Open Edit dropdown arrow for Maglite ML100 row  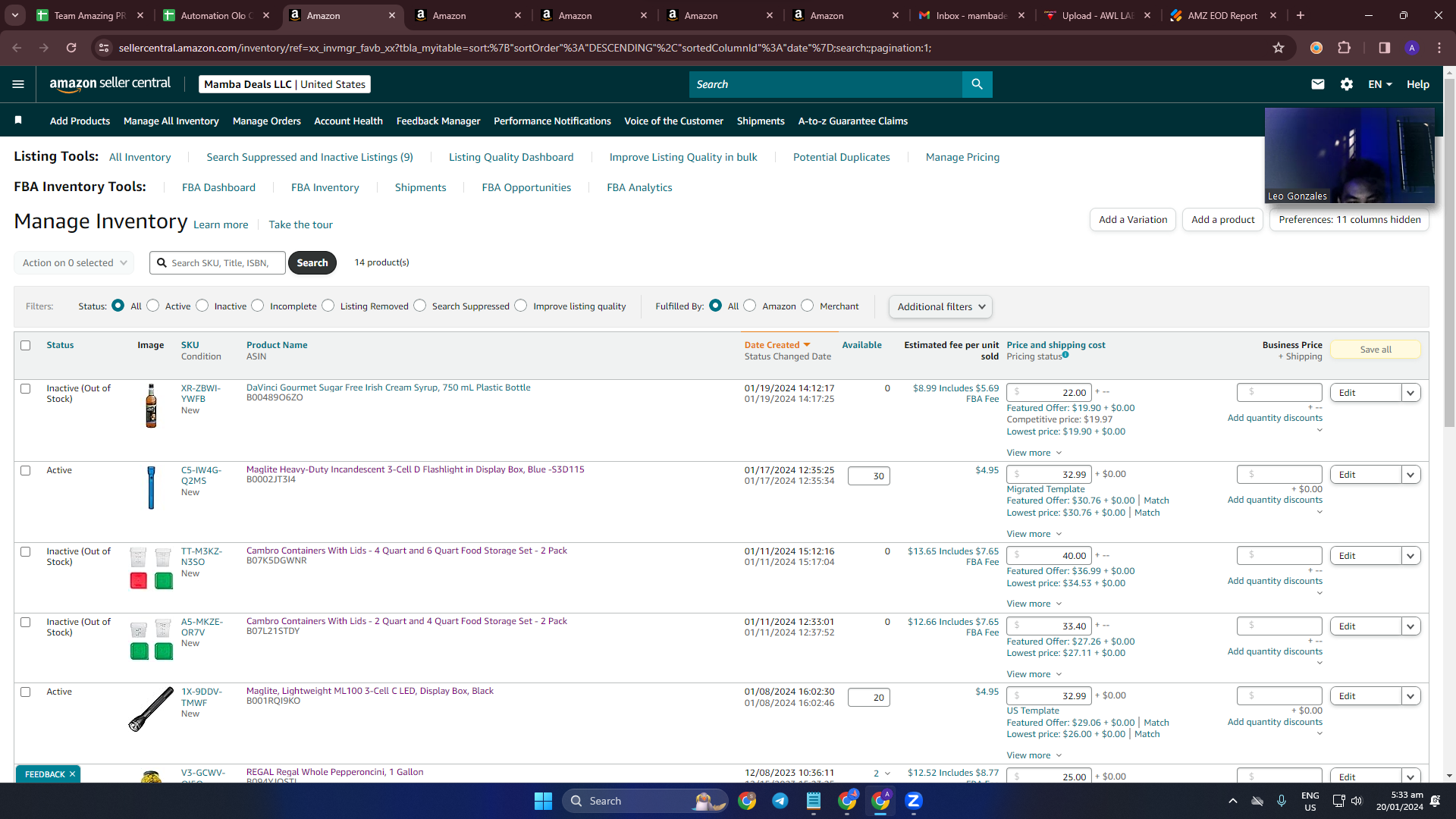pos(1410,696)
